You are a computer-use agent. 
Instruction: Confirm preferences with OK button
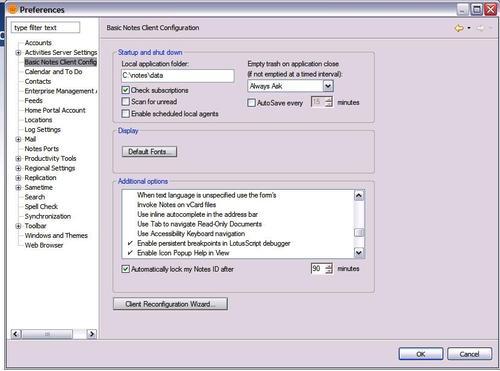click(x=421, y=354)
